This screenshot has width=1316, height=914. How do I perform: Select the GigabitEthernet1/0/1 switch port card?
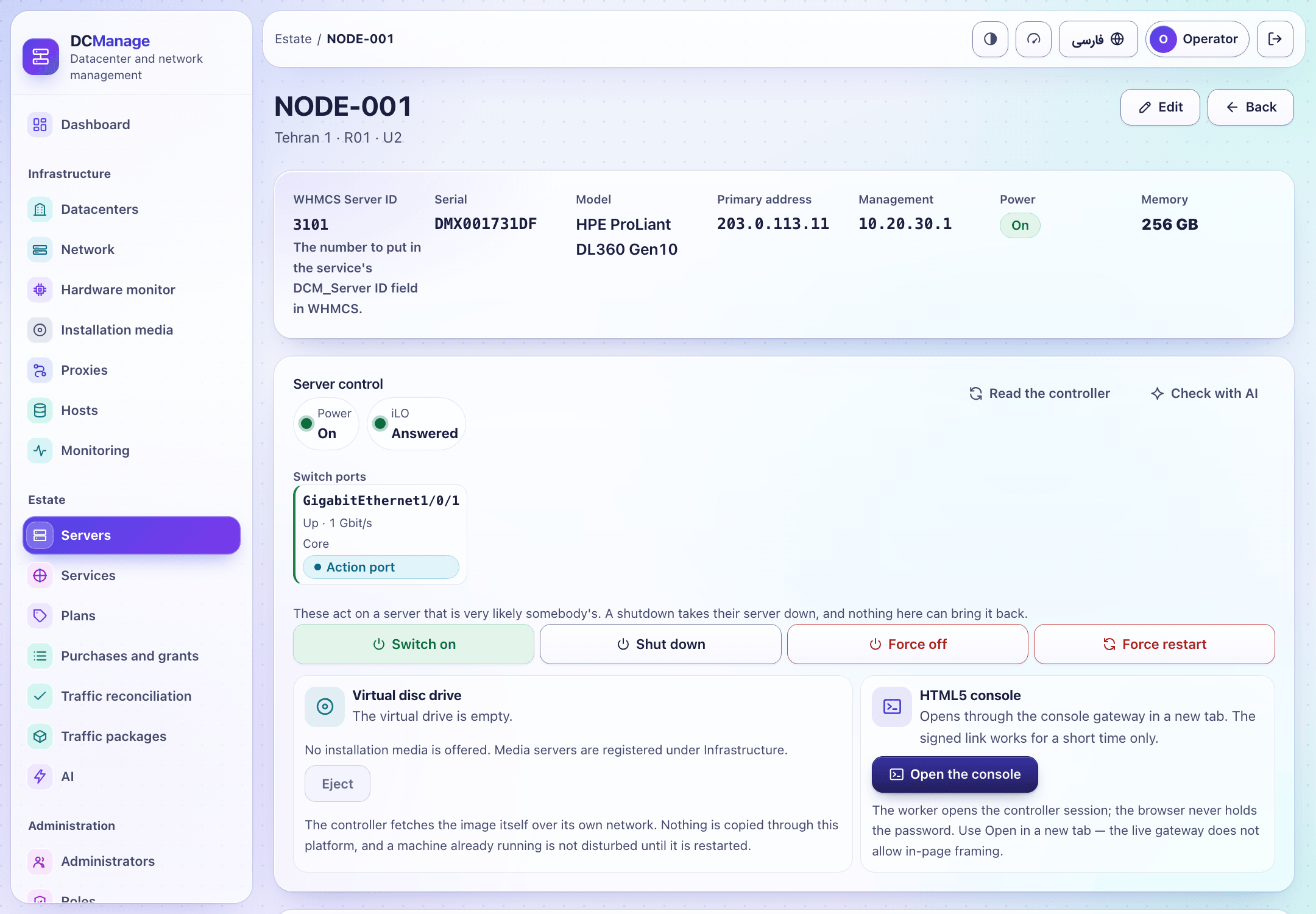tap(380, 534)
